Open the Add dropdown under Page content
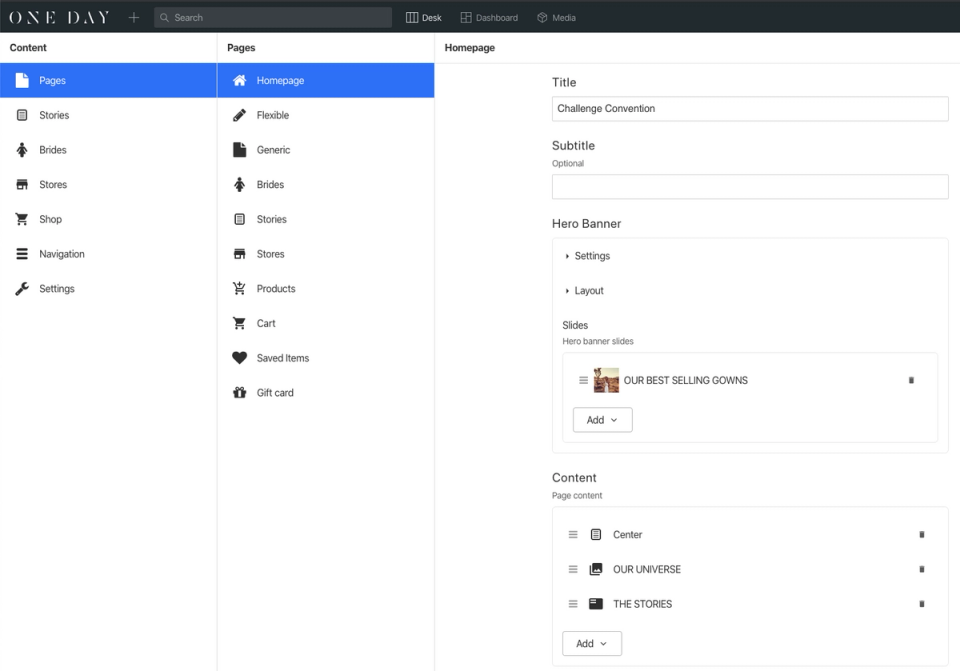 (592, 643)
